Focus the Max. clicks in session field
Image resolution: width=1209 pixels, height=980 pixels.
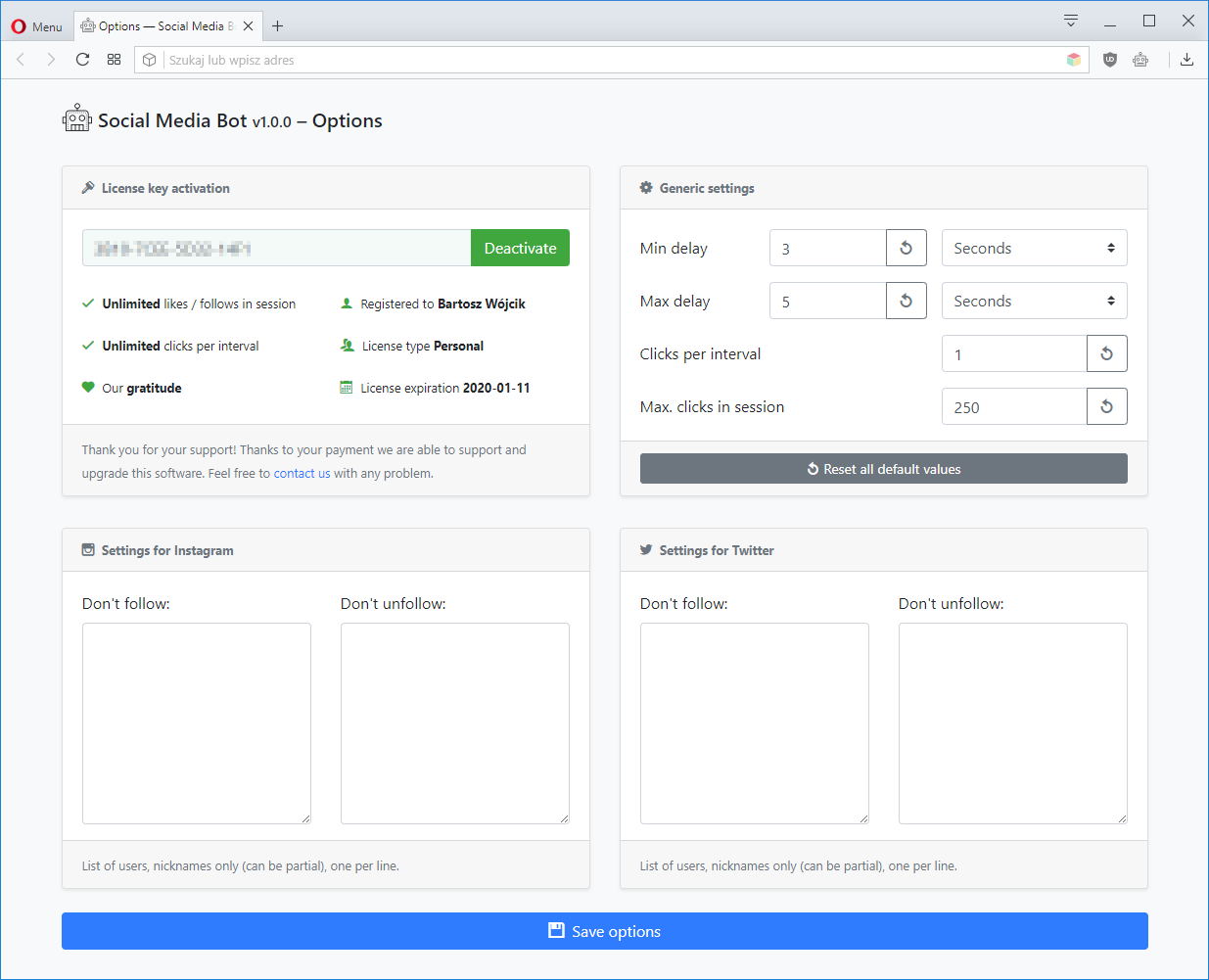(x=1014, y=406)
